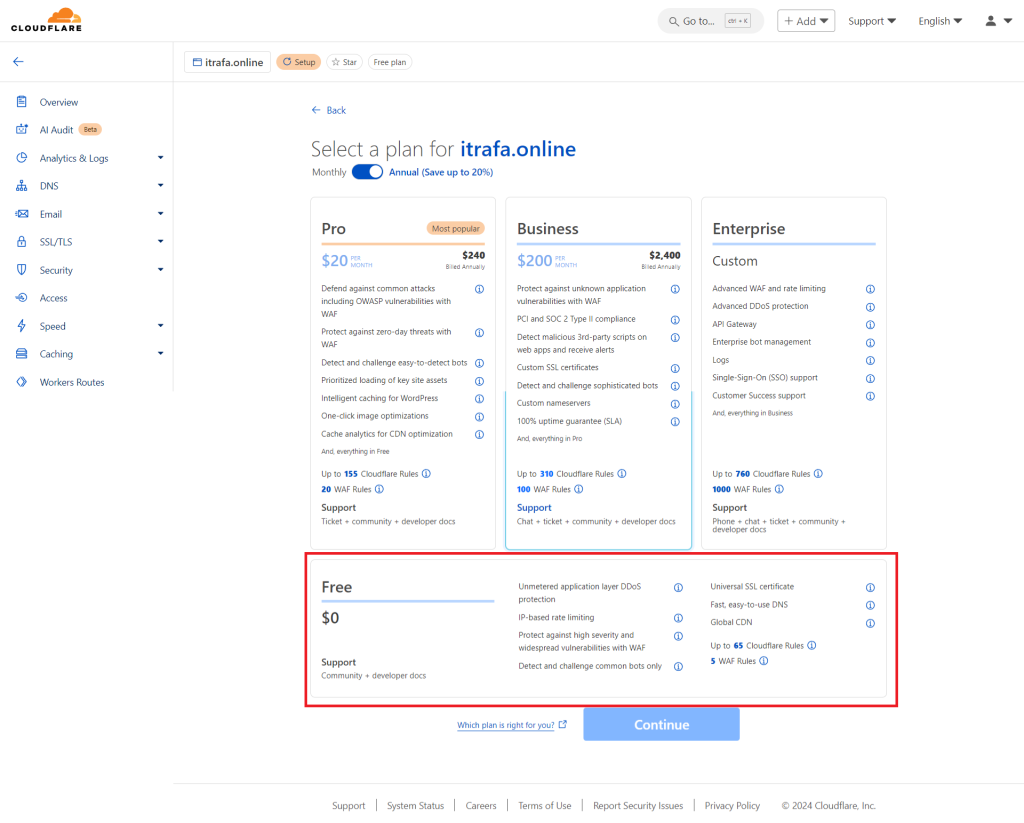The width and height of the screenshot is (1024, 823).
Task: Click info icon next to 100 WAF Rules
Action: point(579,489)
